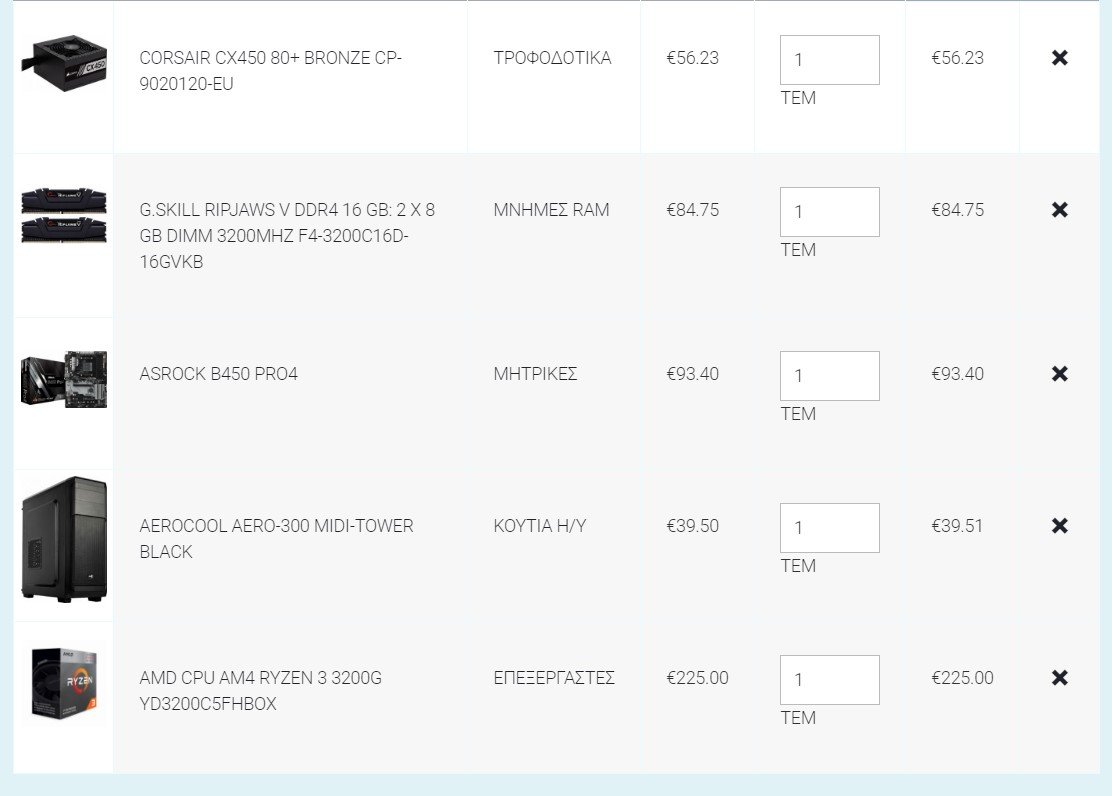Open the Ryzen processor box thumbnail
Screen dimensions: 1112x796
coord(64,683)
